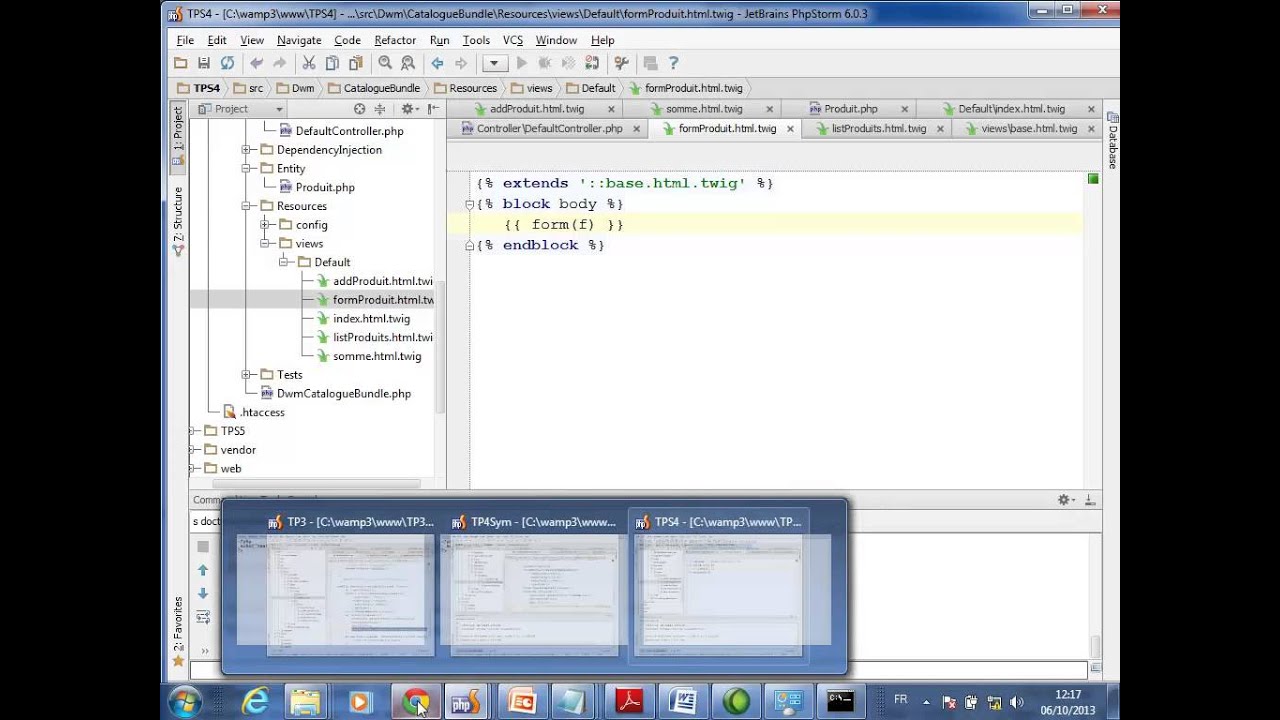Open the Favorites side panel tab
The image size is (1280, 720).
click(178, 630)
